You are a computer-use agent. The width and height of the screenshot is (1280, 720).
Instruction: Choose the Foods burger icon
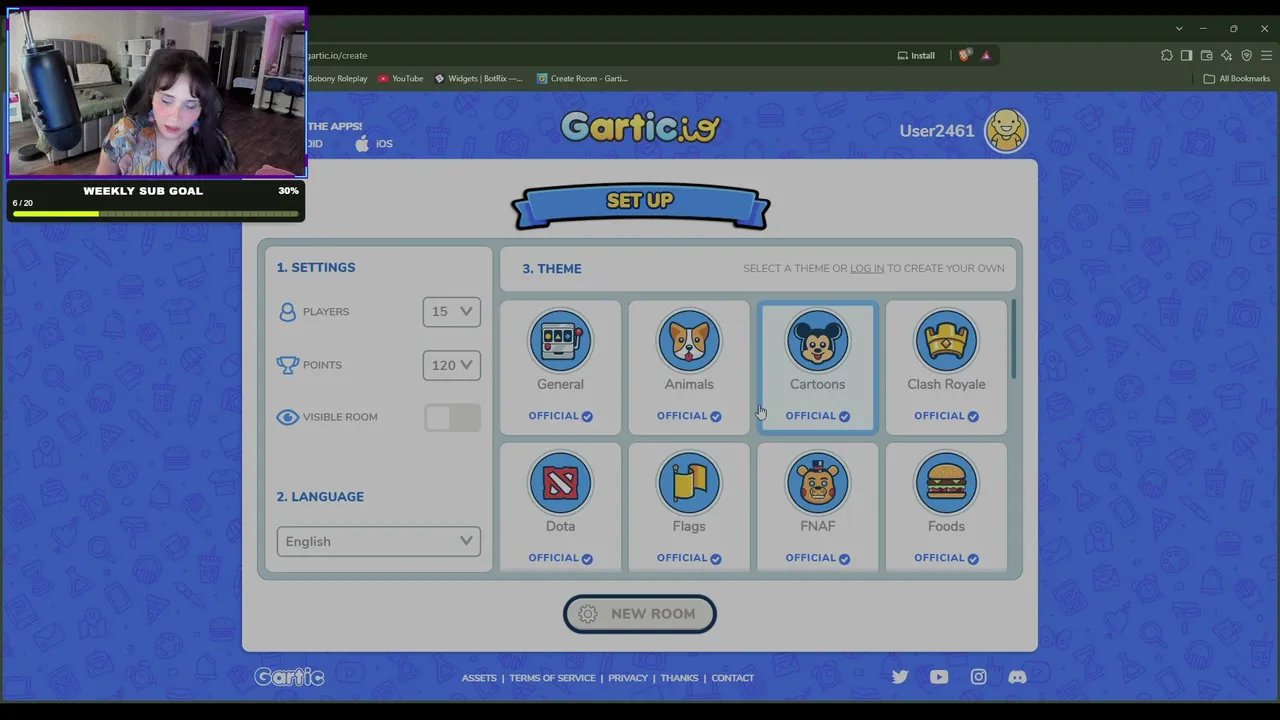pos(946,483)
